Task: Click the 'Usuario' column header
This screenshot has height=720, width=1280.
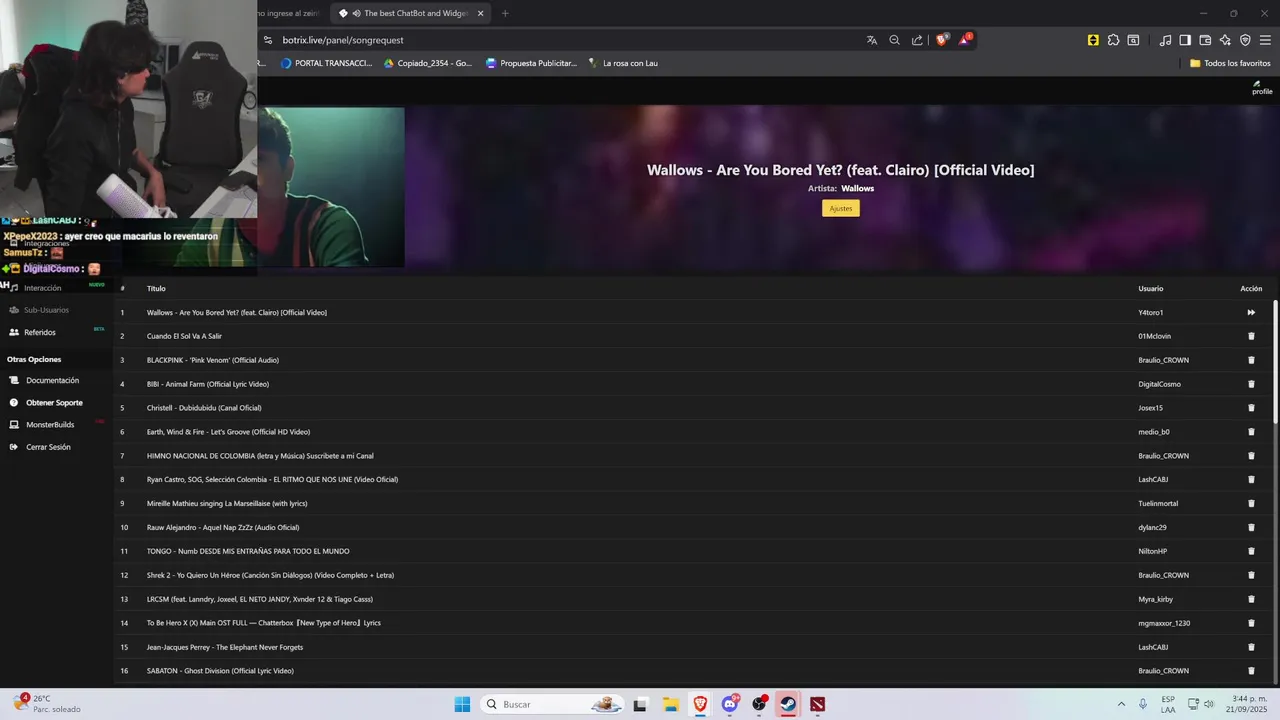Action: coord(1150,288)
